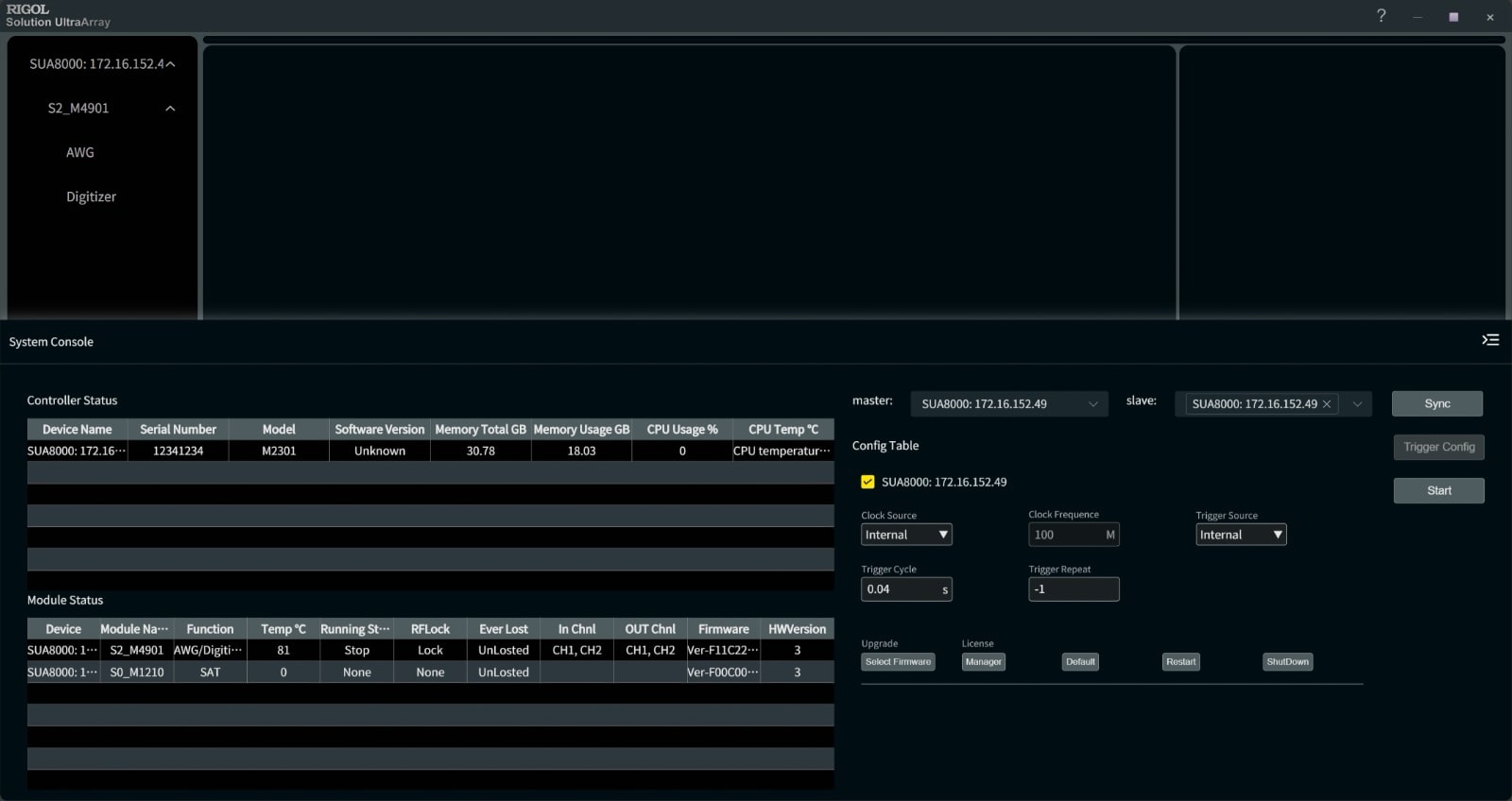Click the Trigger Config button
This screenshot has width=1512, height=801.
click(x=1438, y=447)
